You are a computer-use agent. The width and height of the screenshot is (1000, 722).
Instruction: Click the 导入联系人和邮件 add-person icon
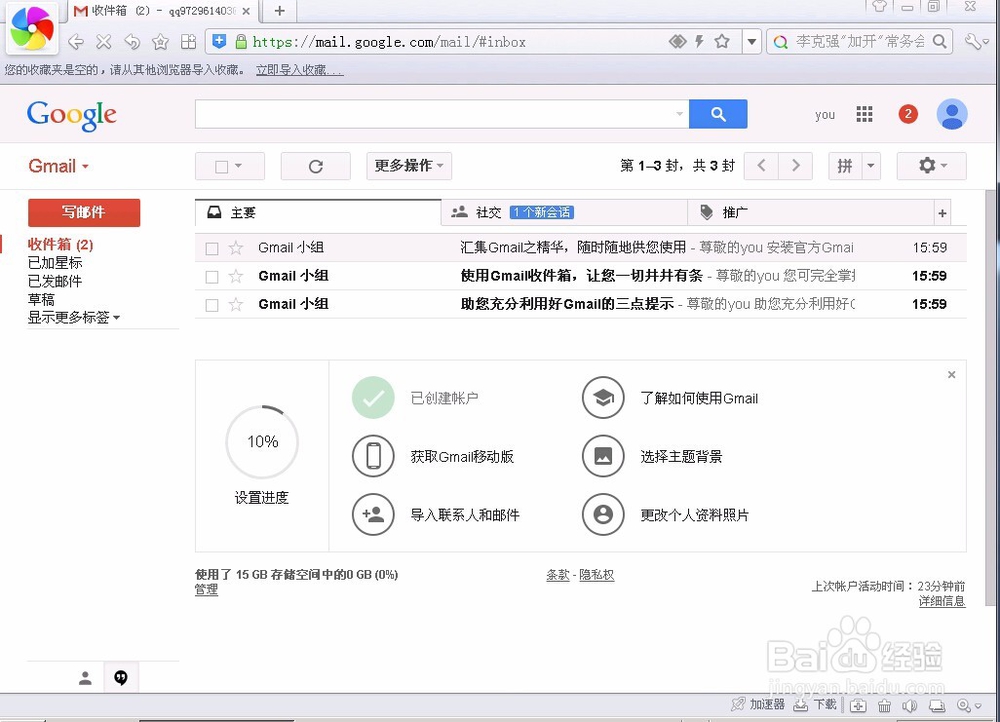[373, 514]
